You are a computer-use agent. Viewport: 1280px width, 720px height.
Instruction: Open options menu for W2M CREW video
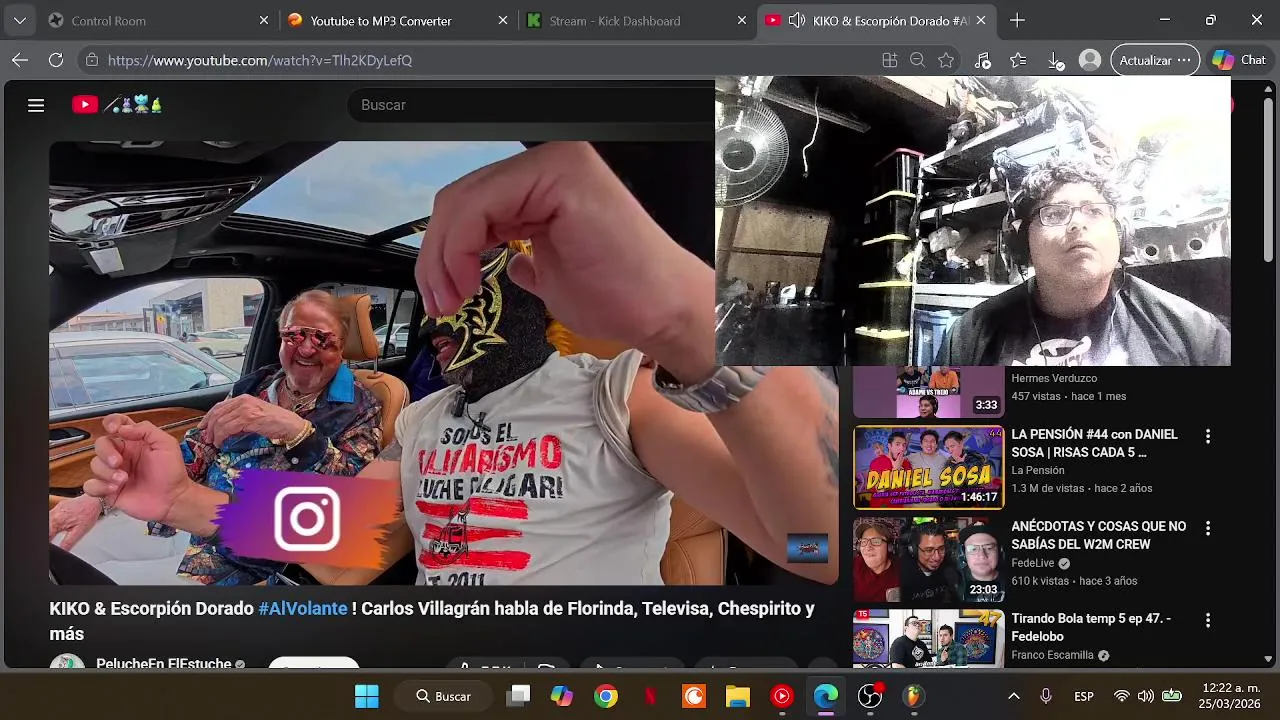(x=1207, y=528)
